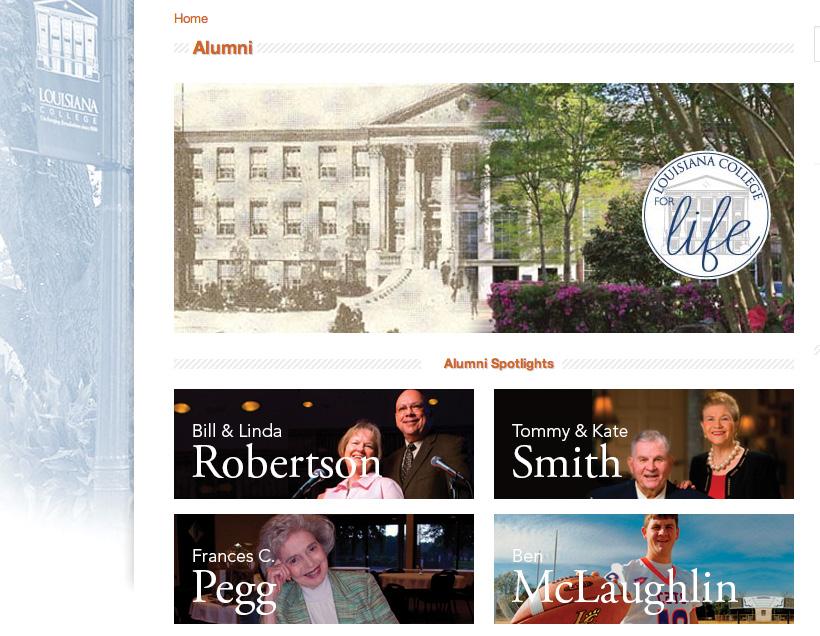The width and height of the screenshot is (820, 636).
Task: Click the large McLaughlin surname text
Action: [625, 589]
